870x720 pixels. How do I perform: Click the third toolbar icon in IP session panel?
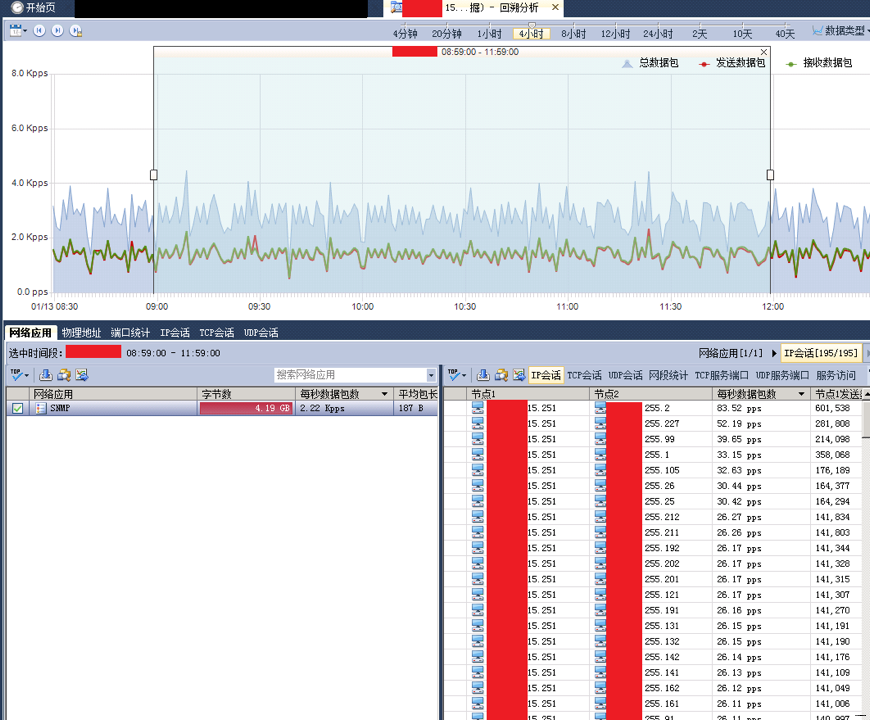tap(519, 375)
